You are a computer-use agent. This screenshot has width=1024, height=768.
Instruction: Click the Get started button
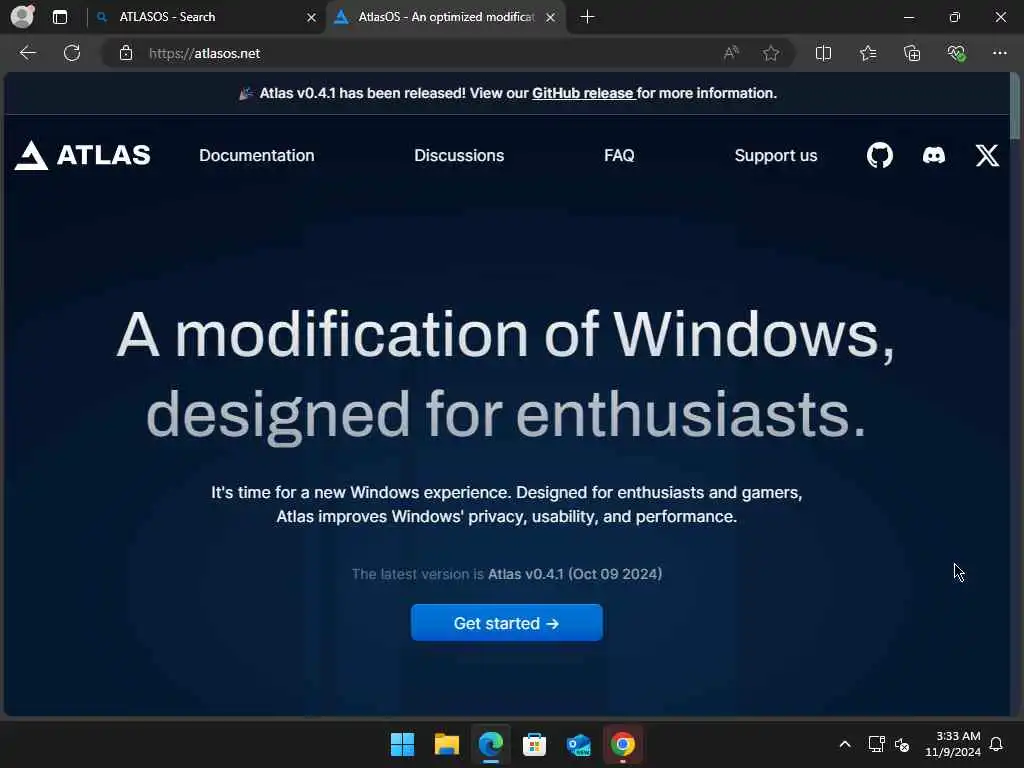point(506,622)
